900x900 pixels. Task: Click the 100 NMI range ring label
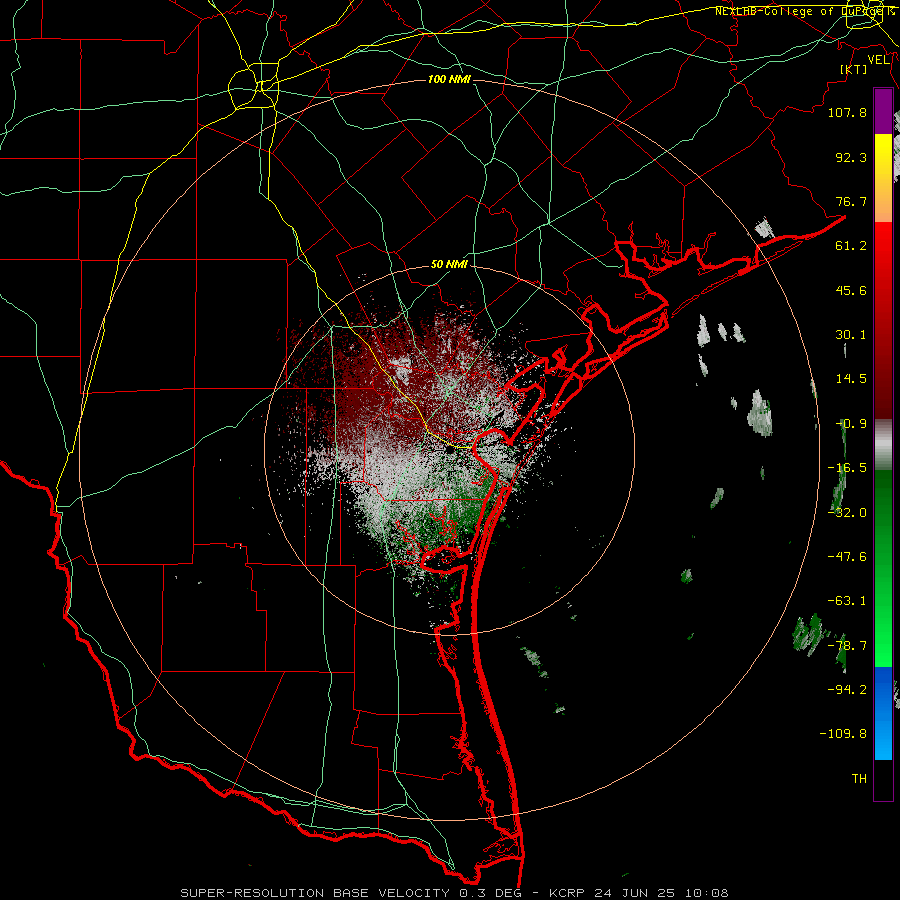(x=449, y=79)
